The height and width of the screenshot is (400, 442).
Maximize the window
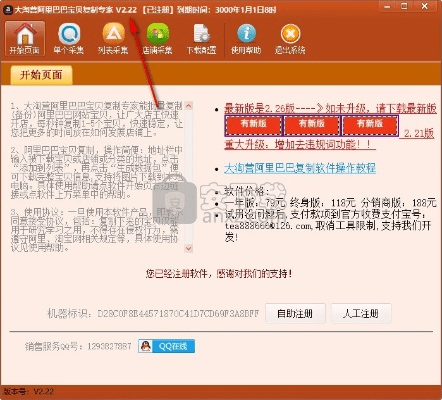pos(404,6)
